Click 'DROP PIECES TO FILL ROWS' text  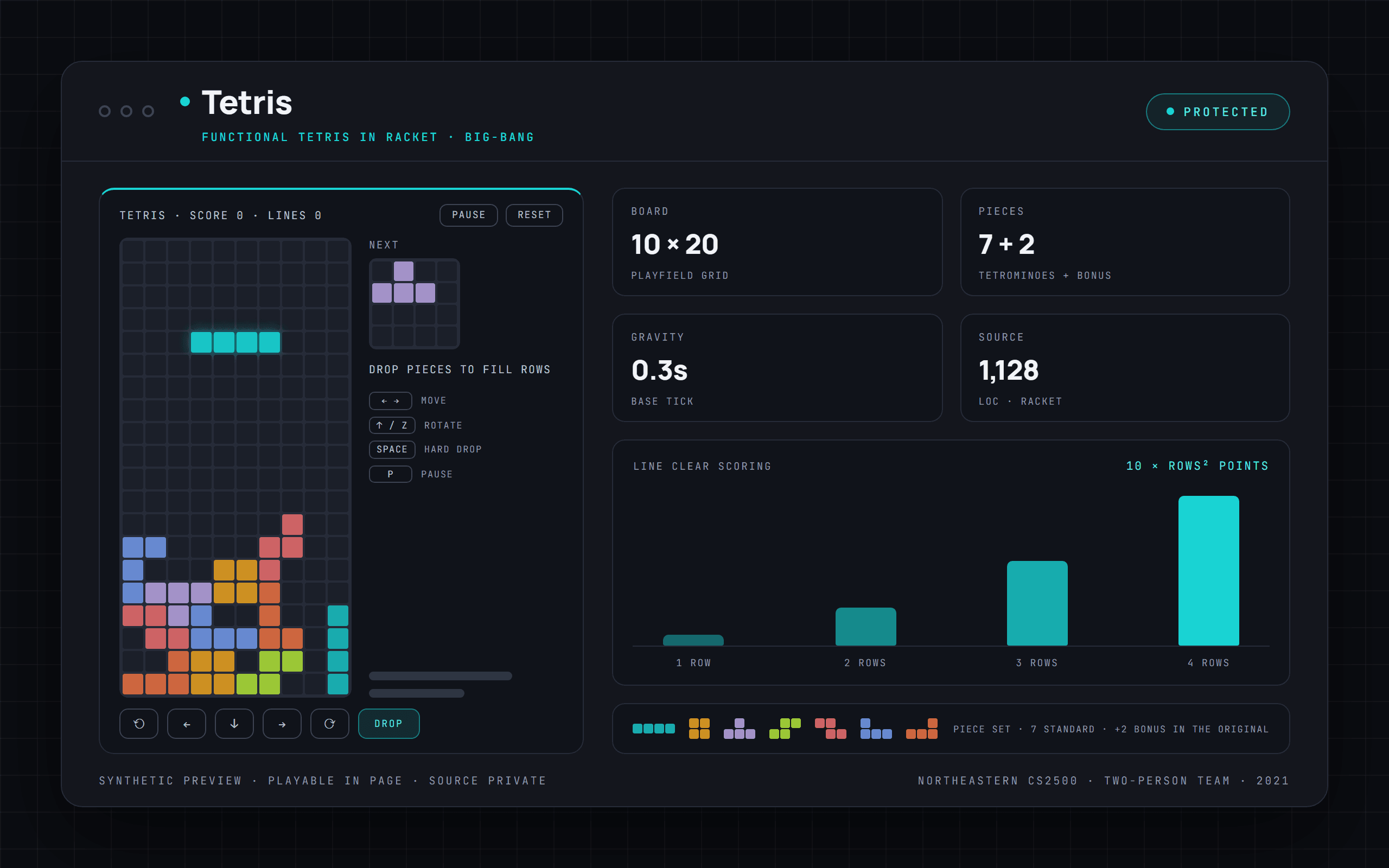460,369
